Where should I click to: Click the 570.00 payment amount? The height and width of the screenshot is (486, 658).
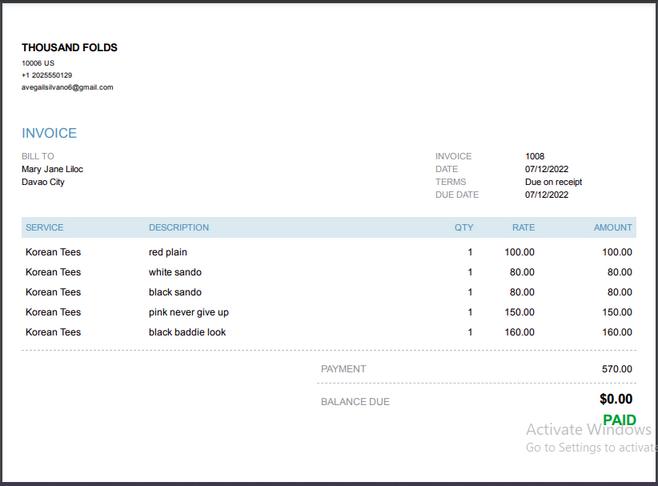tap(616, 369)
